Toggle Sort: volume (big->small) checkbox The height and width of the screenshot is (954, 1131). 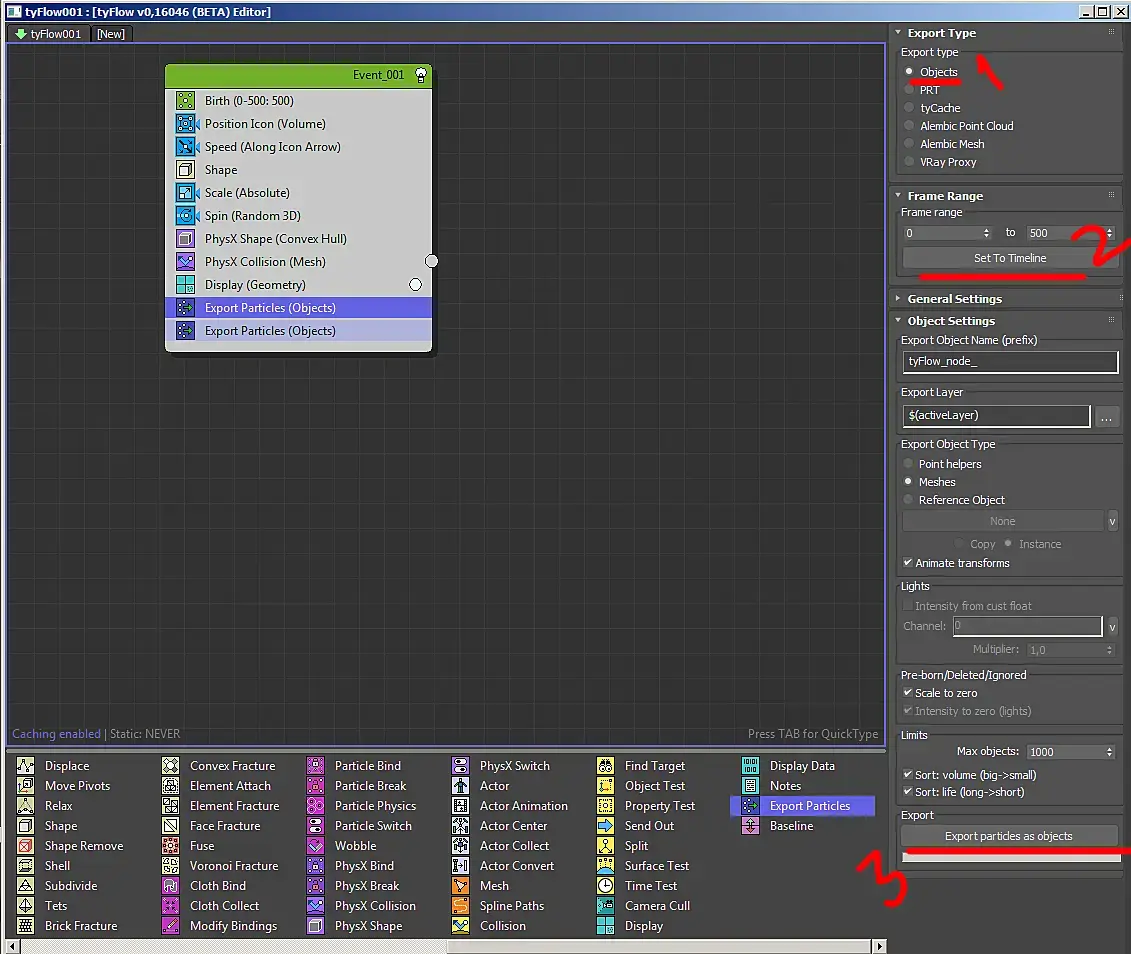click(908, 774)
